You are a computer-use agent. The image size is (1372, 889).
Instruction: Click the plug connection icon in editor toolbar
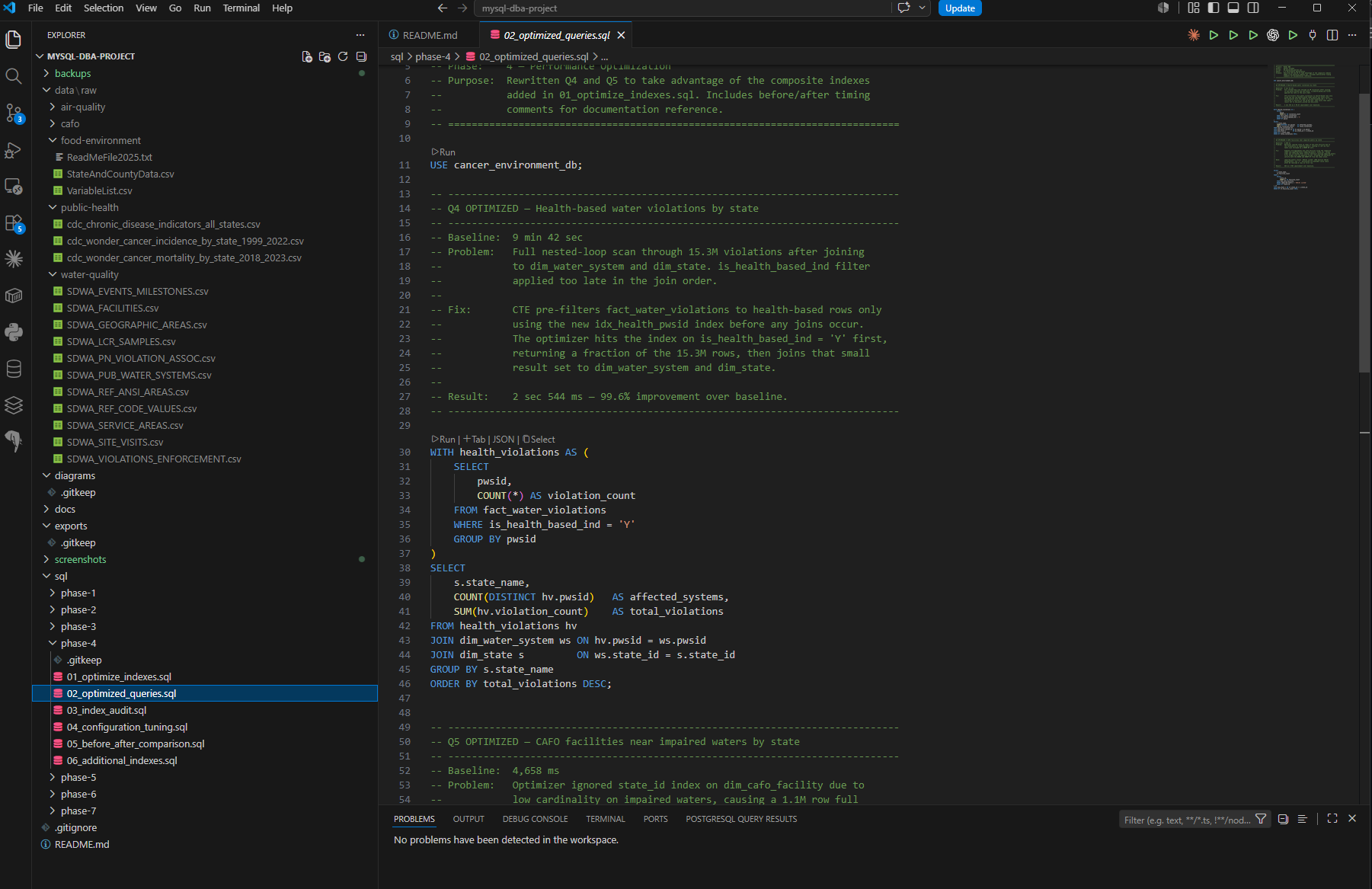pos(1313,35)
